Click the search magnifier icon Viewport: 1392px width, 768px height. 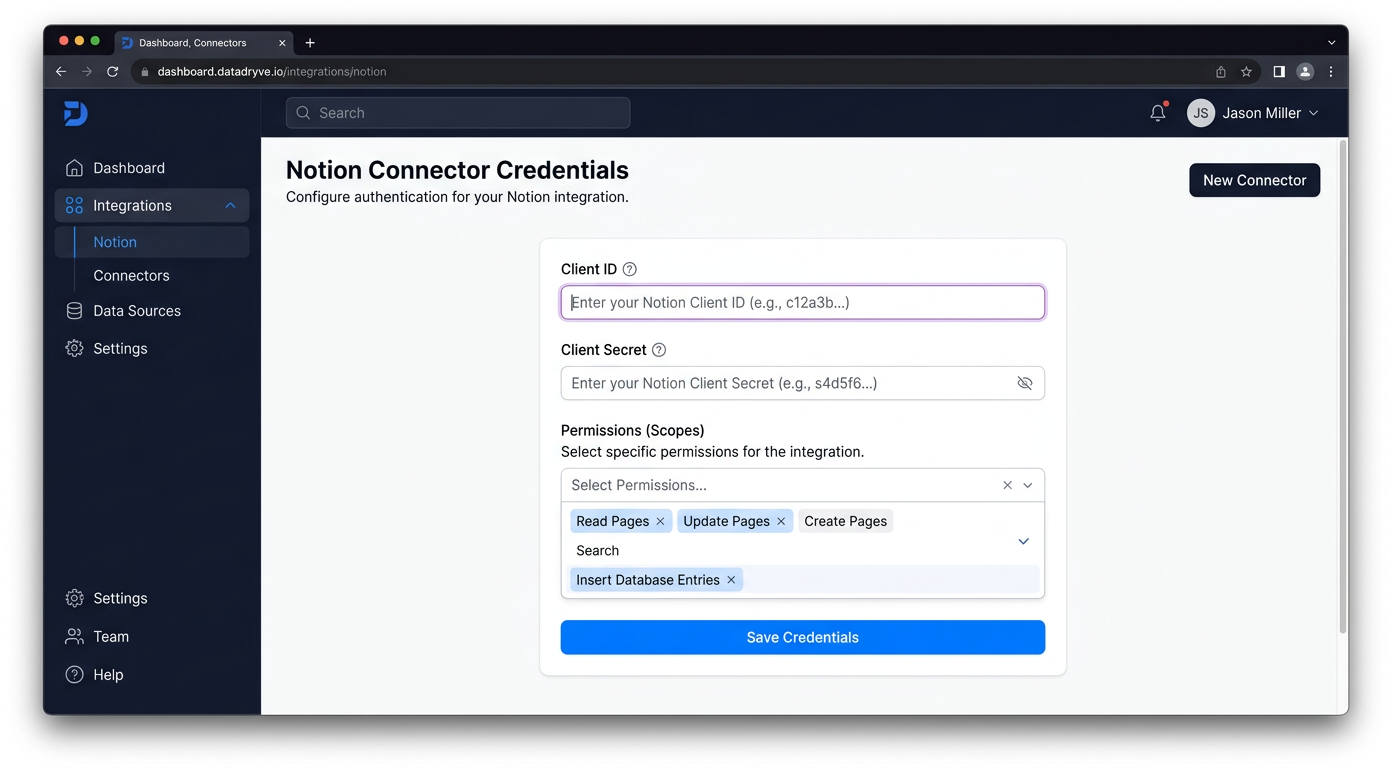(303, 113)
